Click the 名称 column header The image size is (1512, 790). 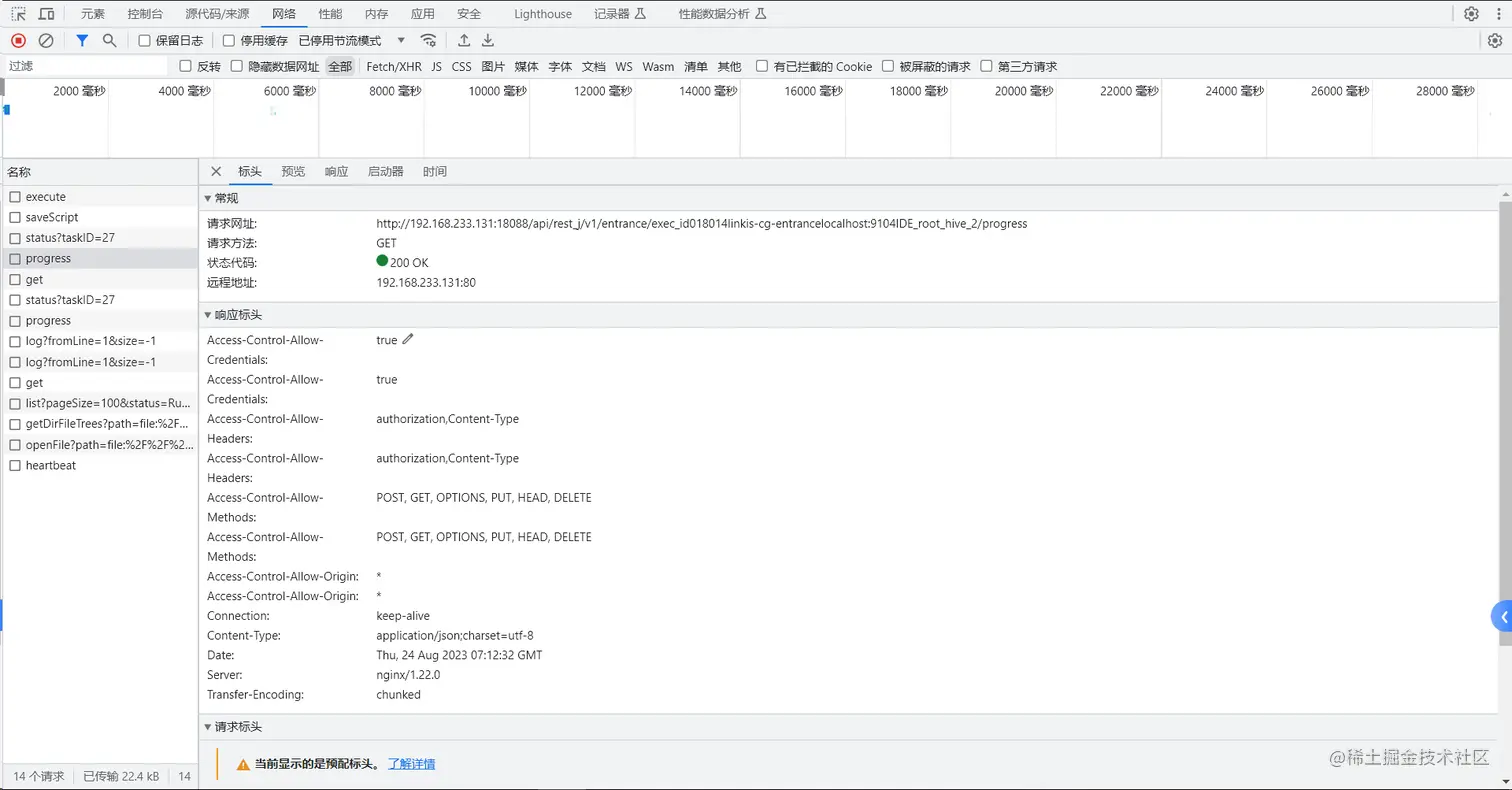coord(99,171)
